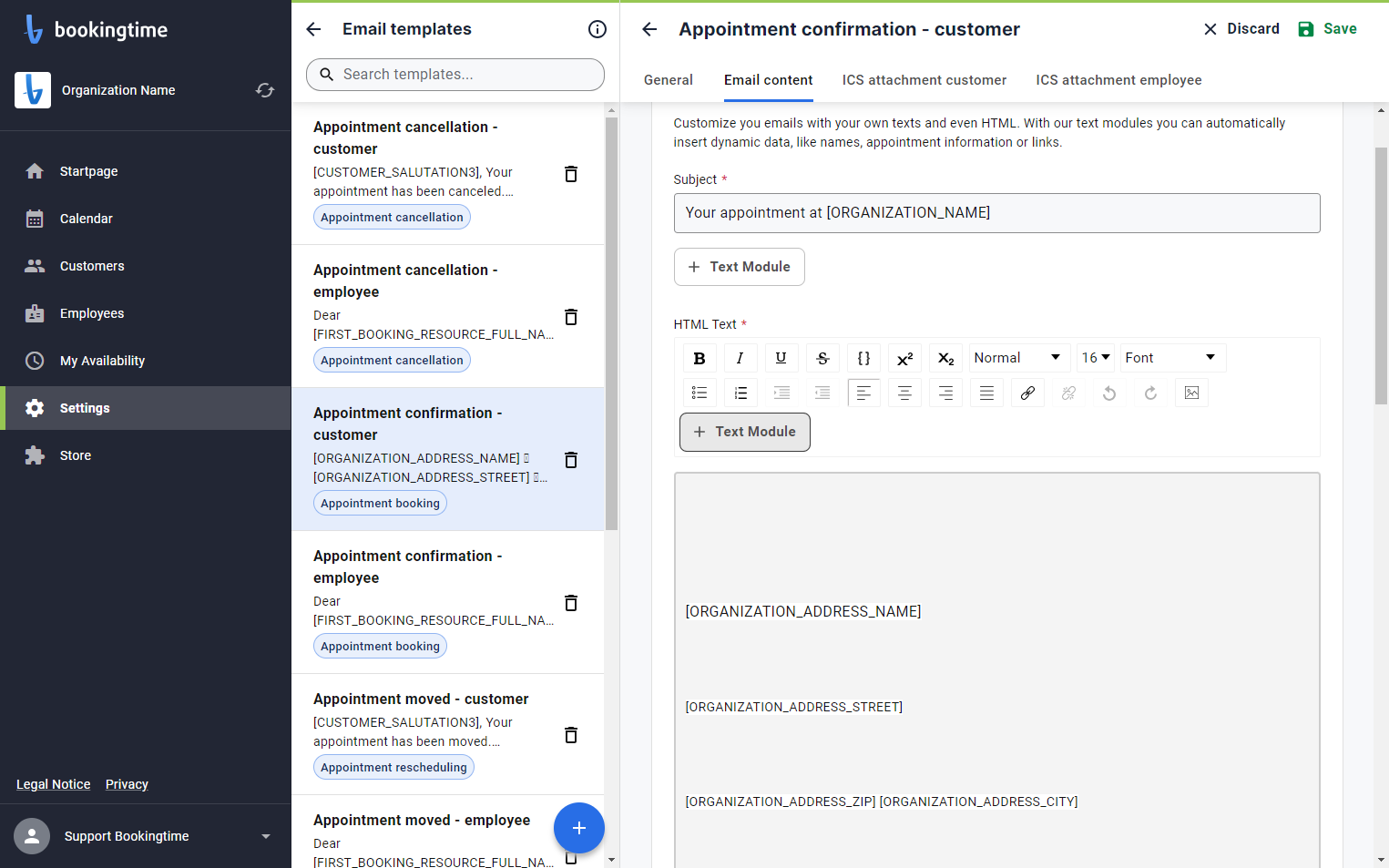
Task: Insert numbered list
Action: click(x=740, y=393)
